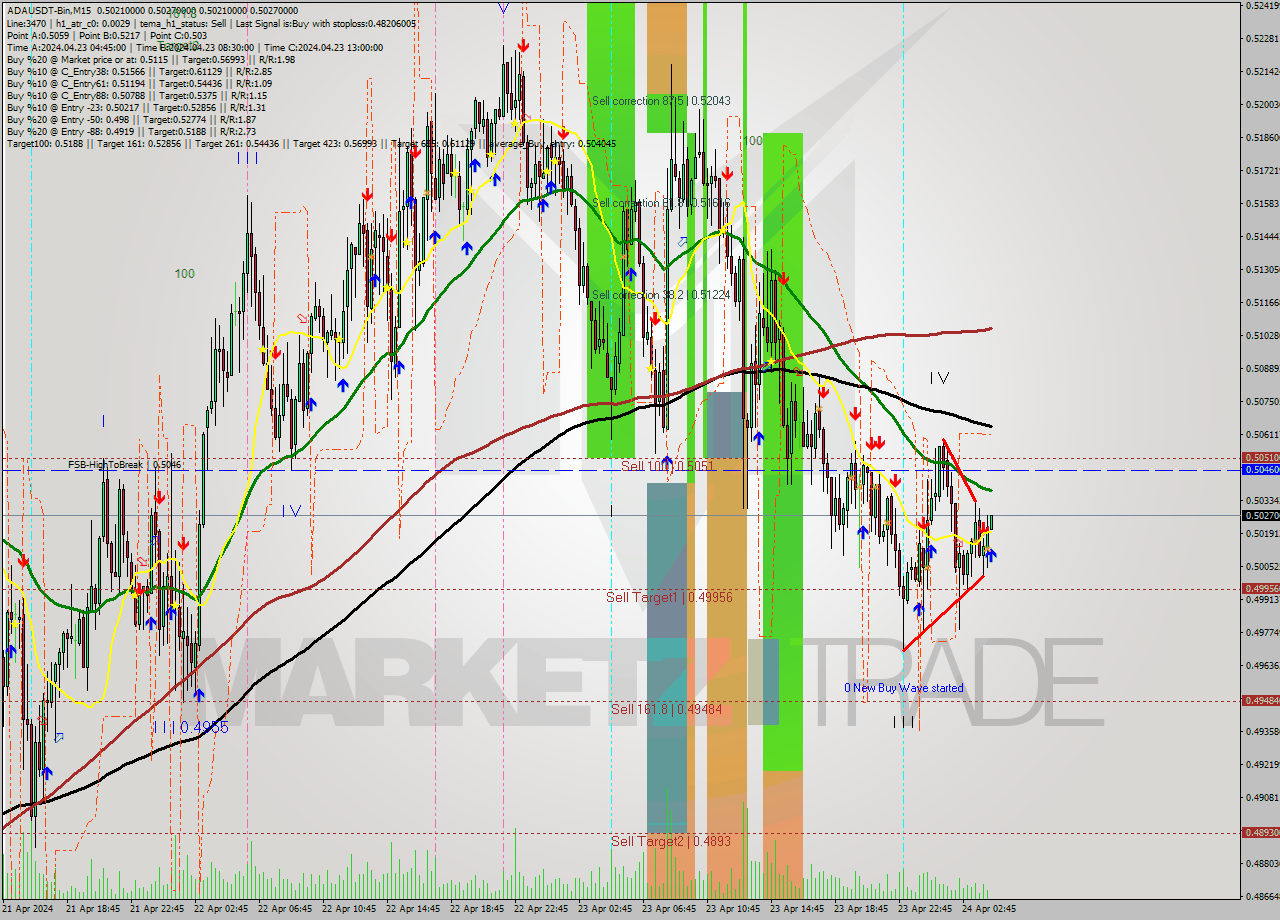This screenshot has height=920, width=1280.
Task: Click the 'Line:3470 | h1_atr_c0' info line
Action: click(x=210, y=22)
